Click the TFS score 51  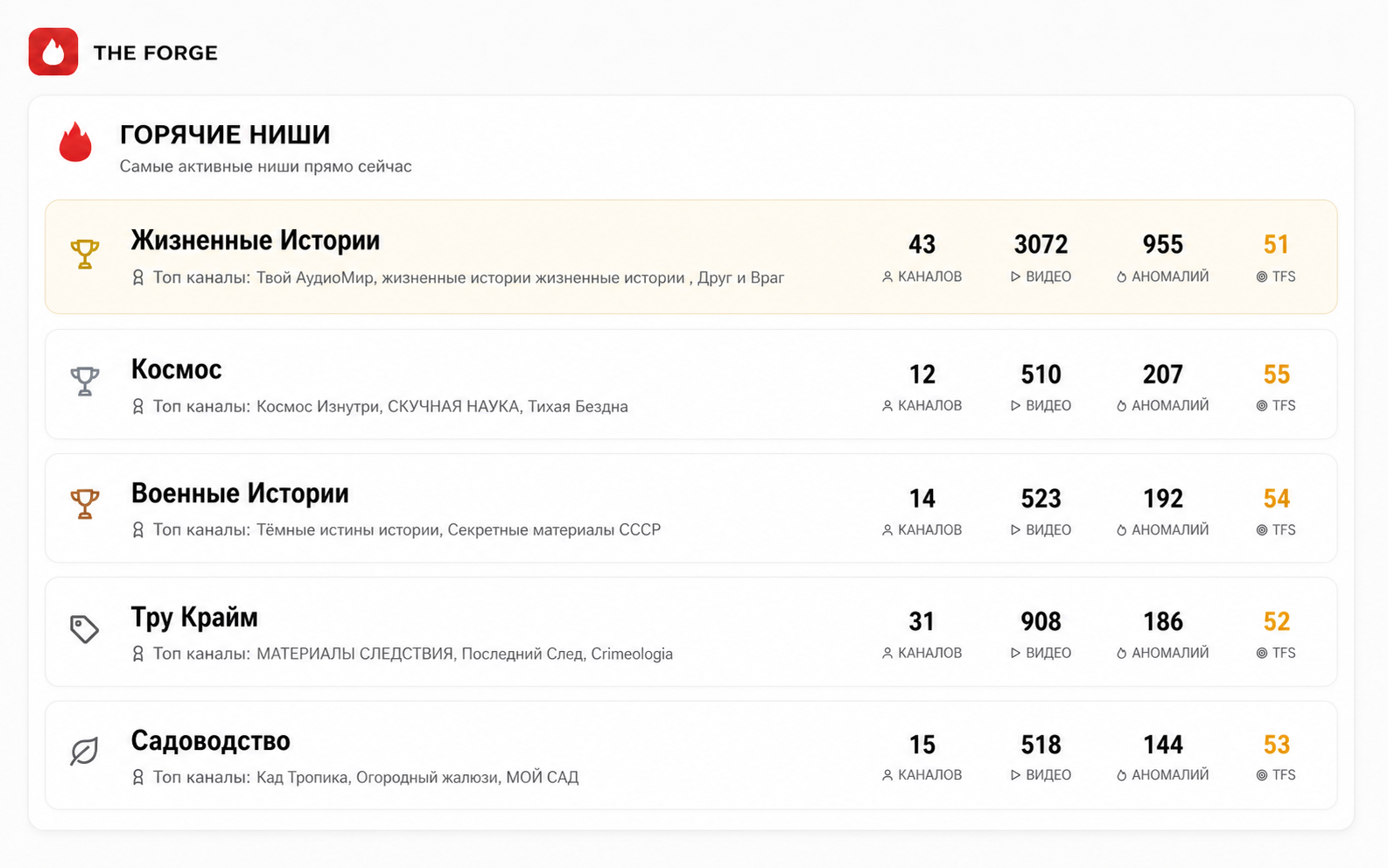[x=1277, y=244]
